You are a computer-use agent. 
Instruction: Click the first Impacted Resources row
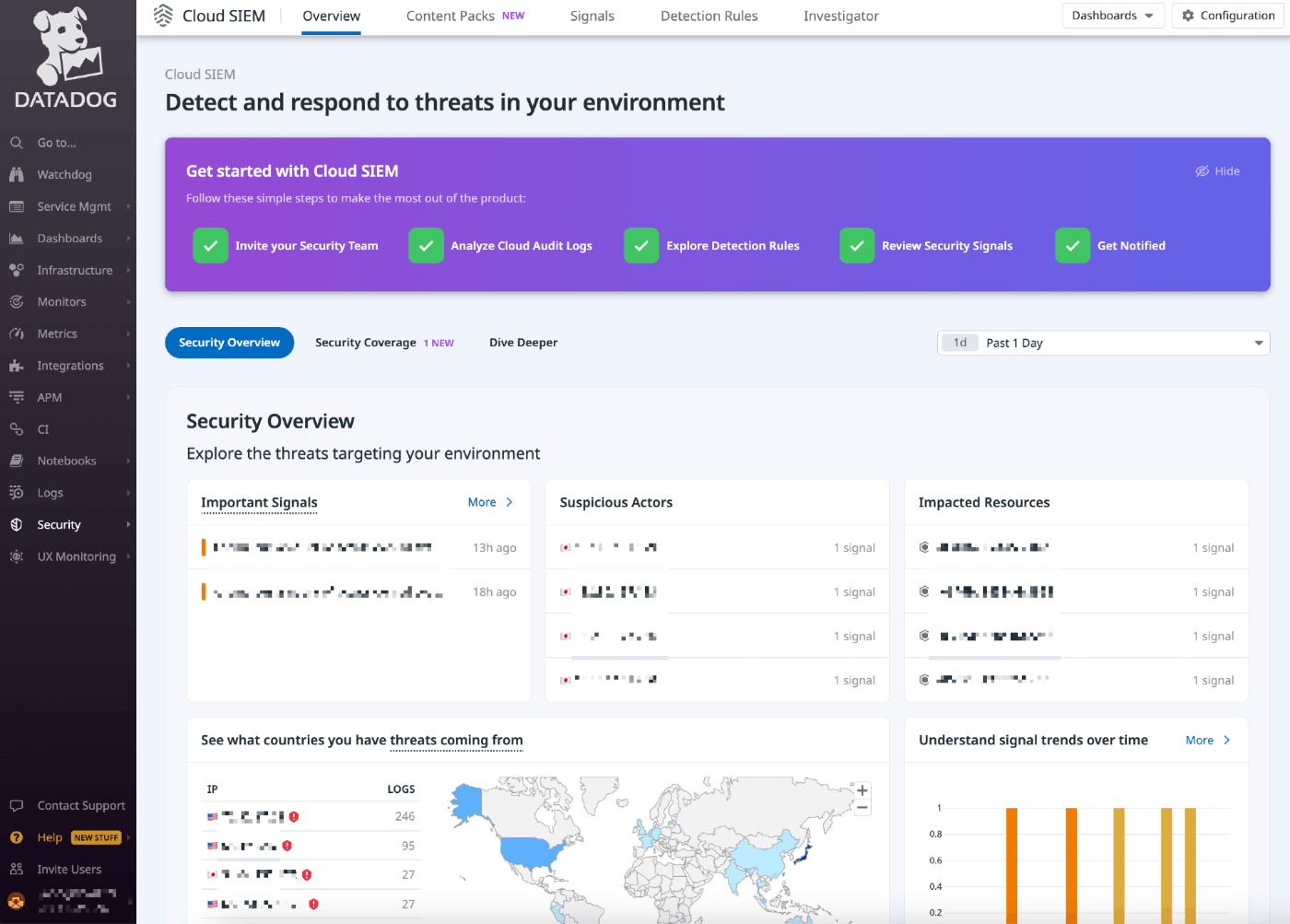pos(1076,547)
